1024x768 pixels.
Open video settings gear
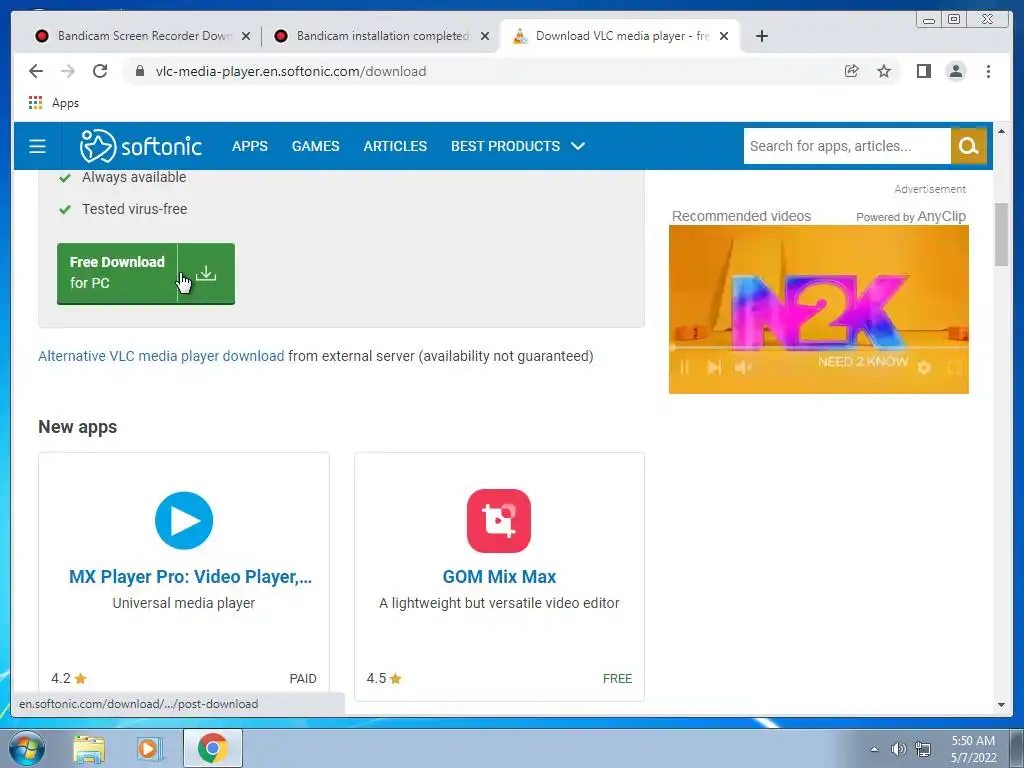point(924,368)
